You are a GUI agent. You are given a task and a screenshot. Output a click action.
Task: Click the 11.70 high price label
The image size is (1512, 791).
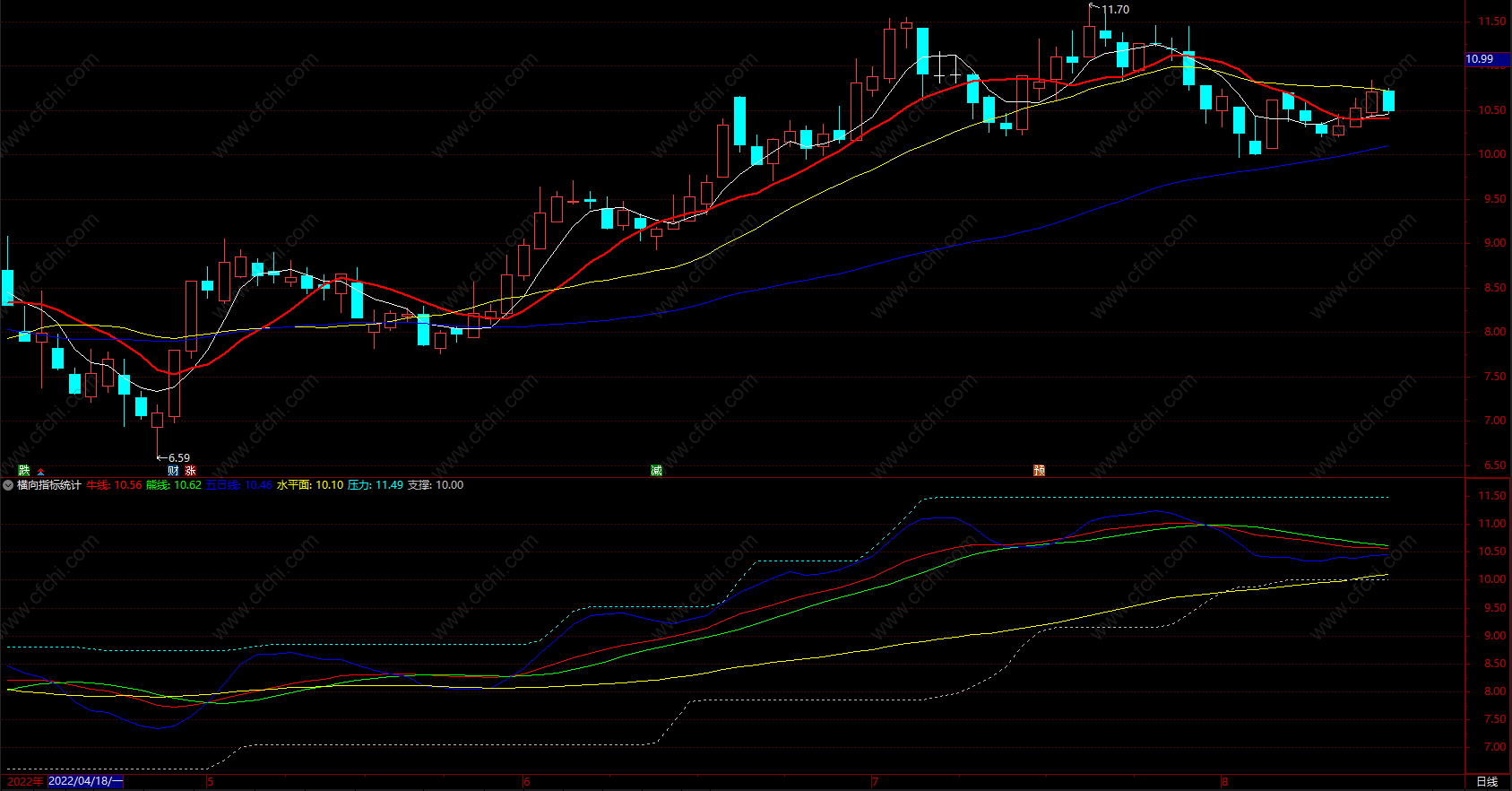click(1116, 10)
